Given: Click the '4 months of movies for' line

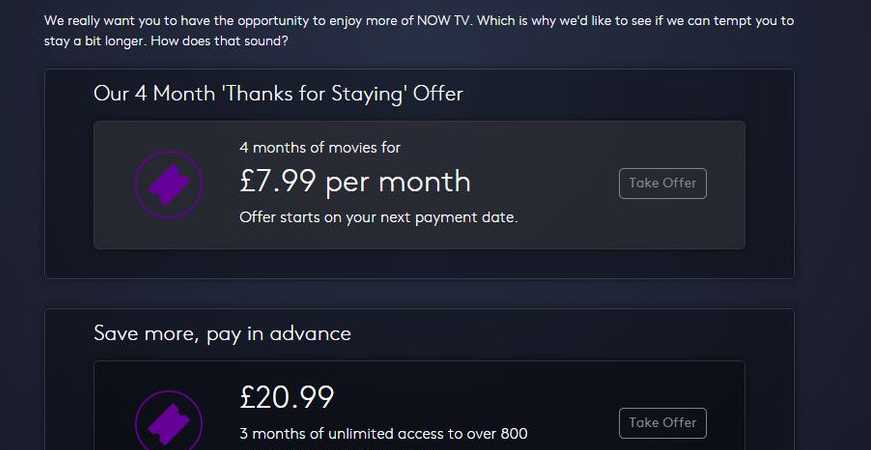Looking at the screenshot, I should pos(320,147).
